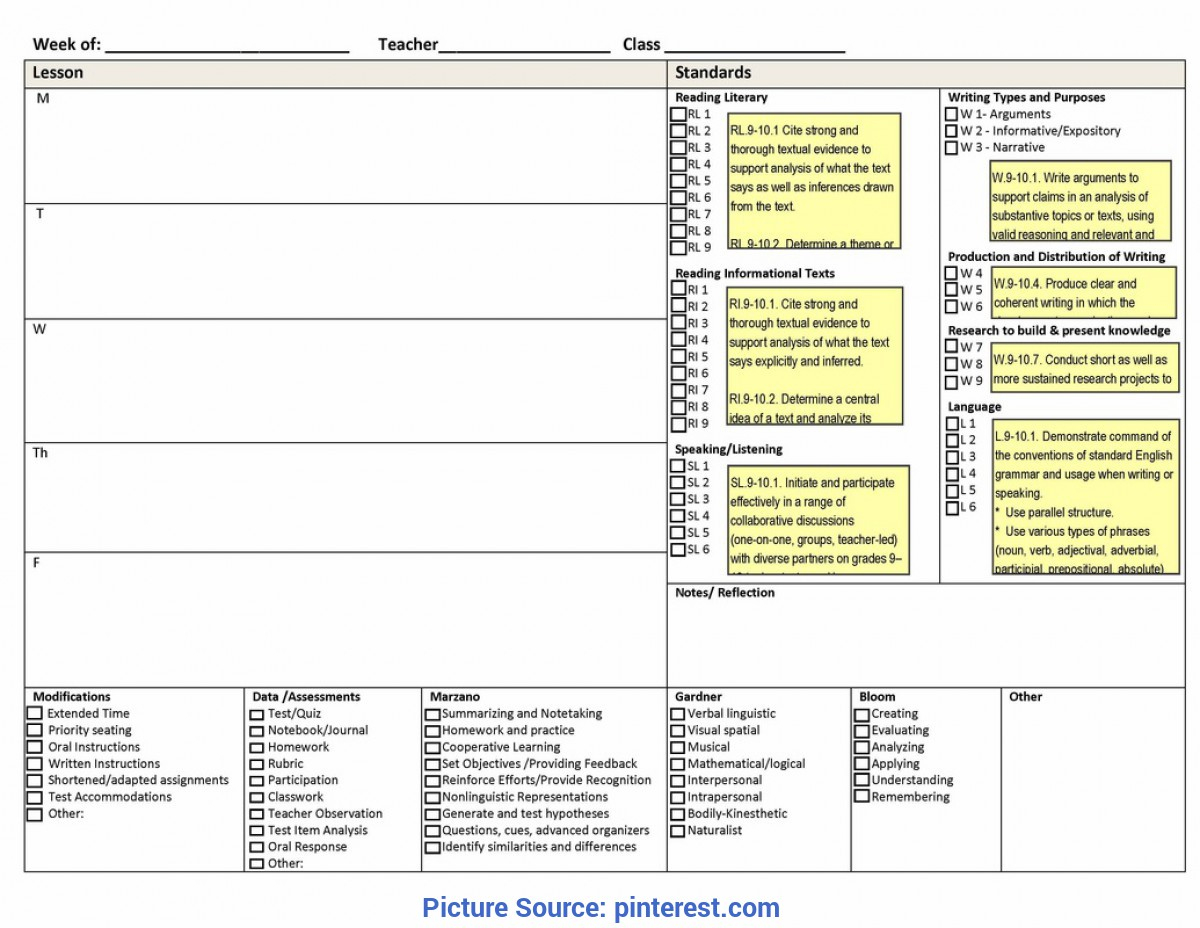The height and width of the screenshot is (928, 1200).
Task: Select the Written Instructions checkbox
Action: coord(35,764)
